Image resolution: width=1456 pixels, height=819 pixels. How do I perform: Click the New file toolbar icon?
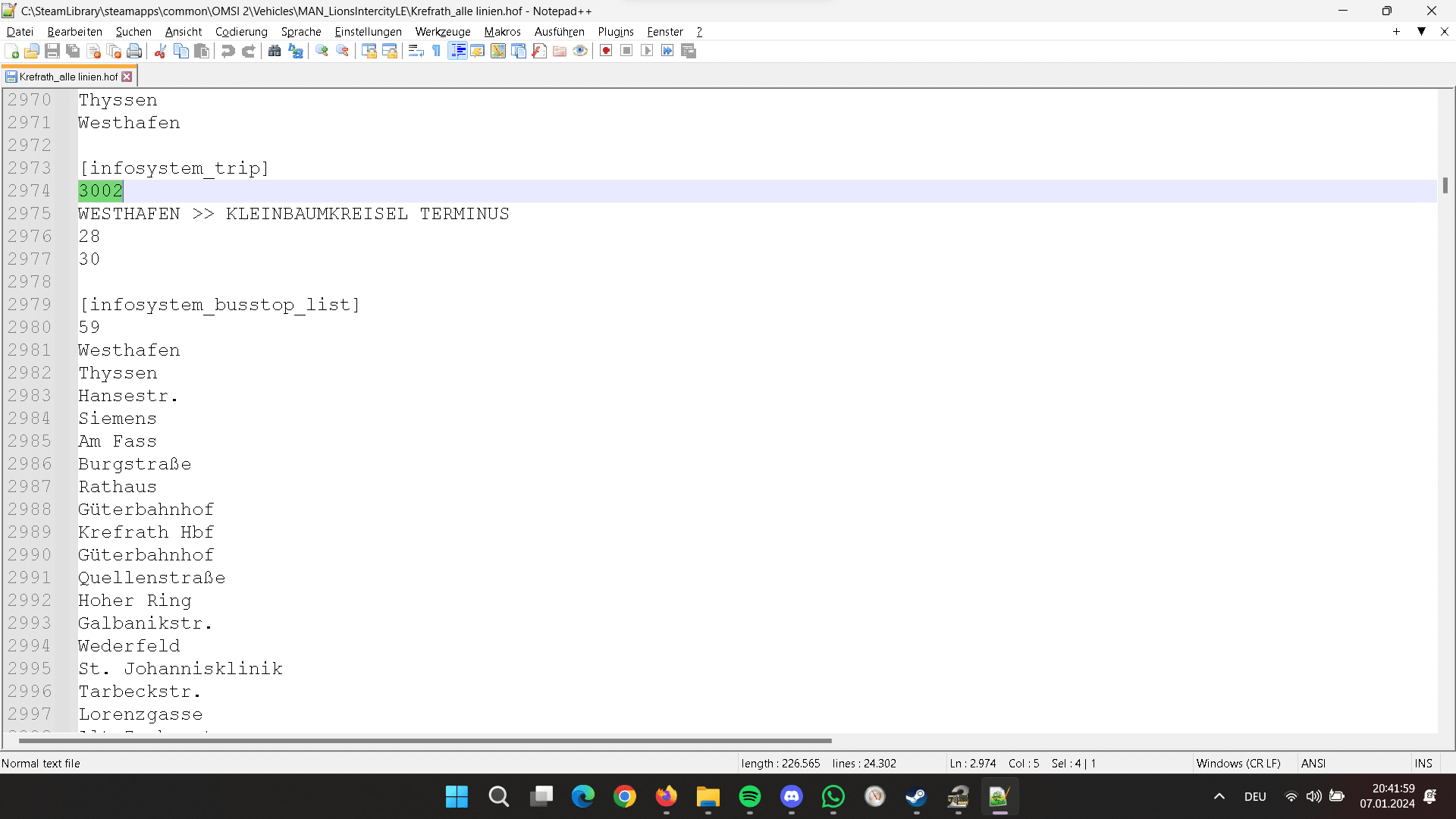[12, 51]
